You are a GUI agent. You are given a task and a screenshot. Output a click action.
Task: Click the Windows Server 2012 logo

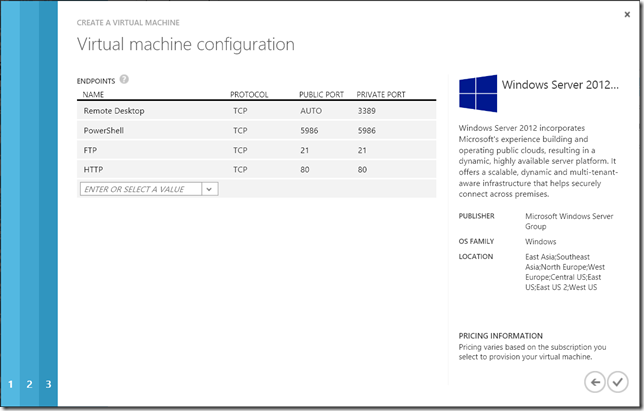478,94
